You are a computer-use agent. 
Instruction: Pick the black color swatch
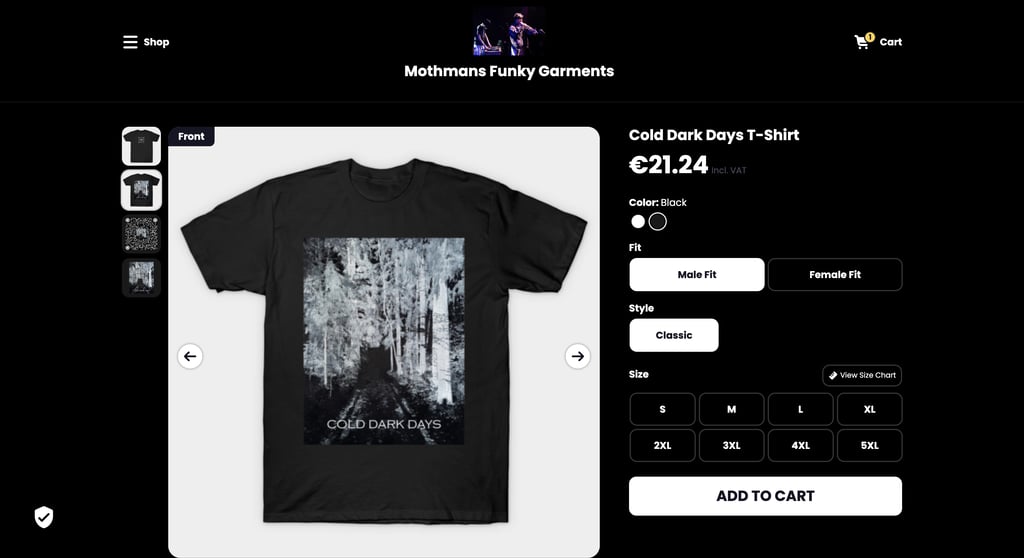point(658,222)
